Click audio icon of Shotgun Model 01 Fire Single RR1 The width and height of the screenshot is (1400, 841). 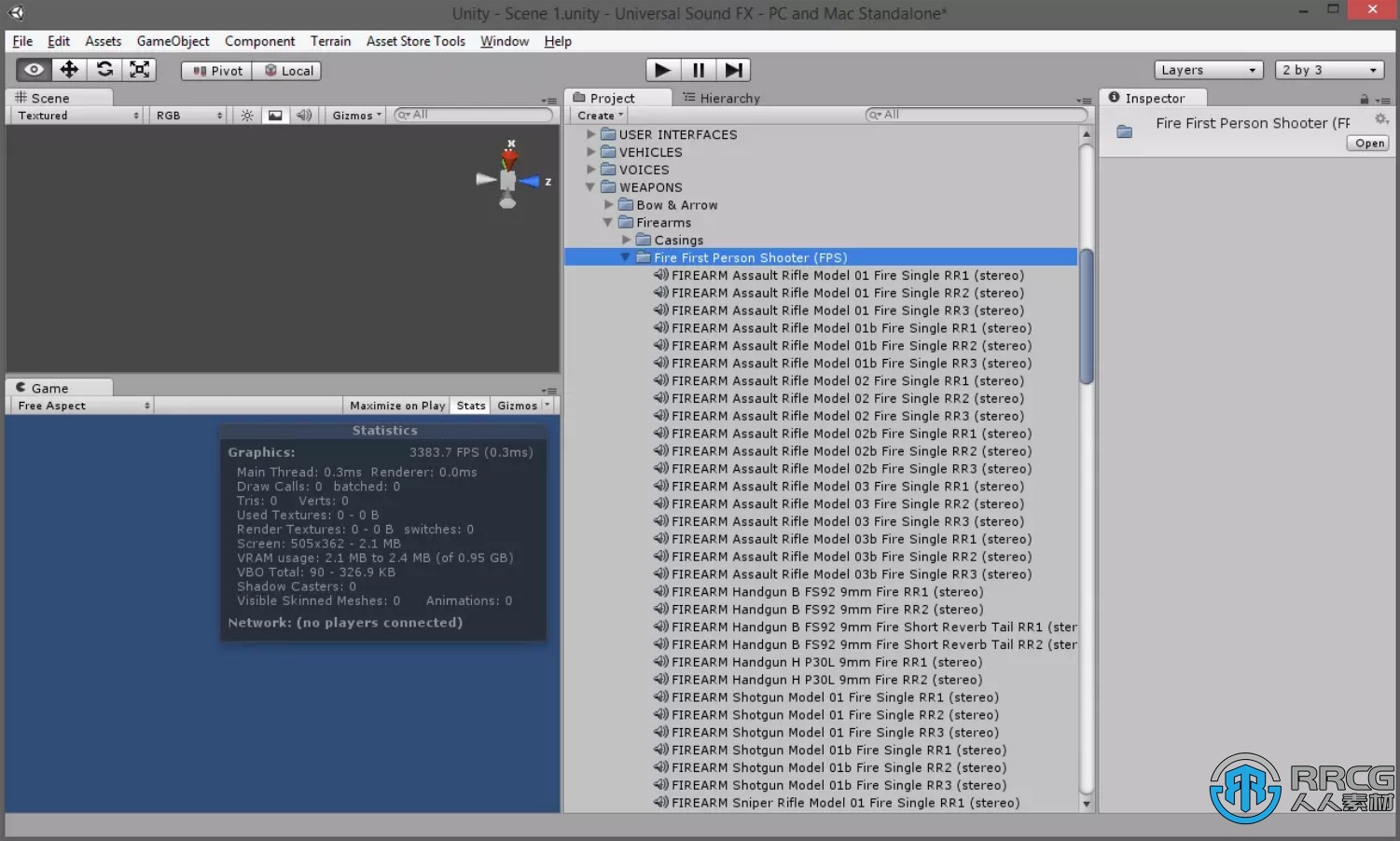tap(661, 697)
